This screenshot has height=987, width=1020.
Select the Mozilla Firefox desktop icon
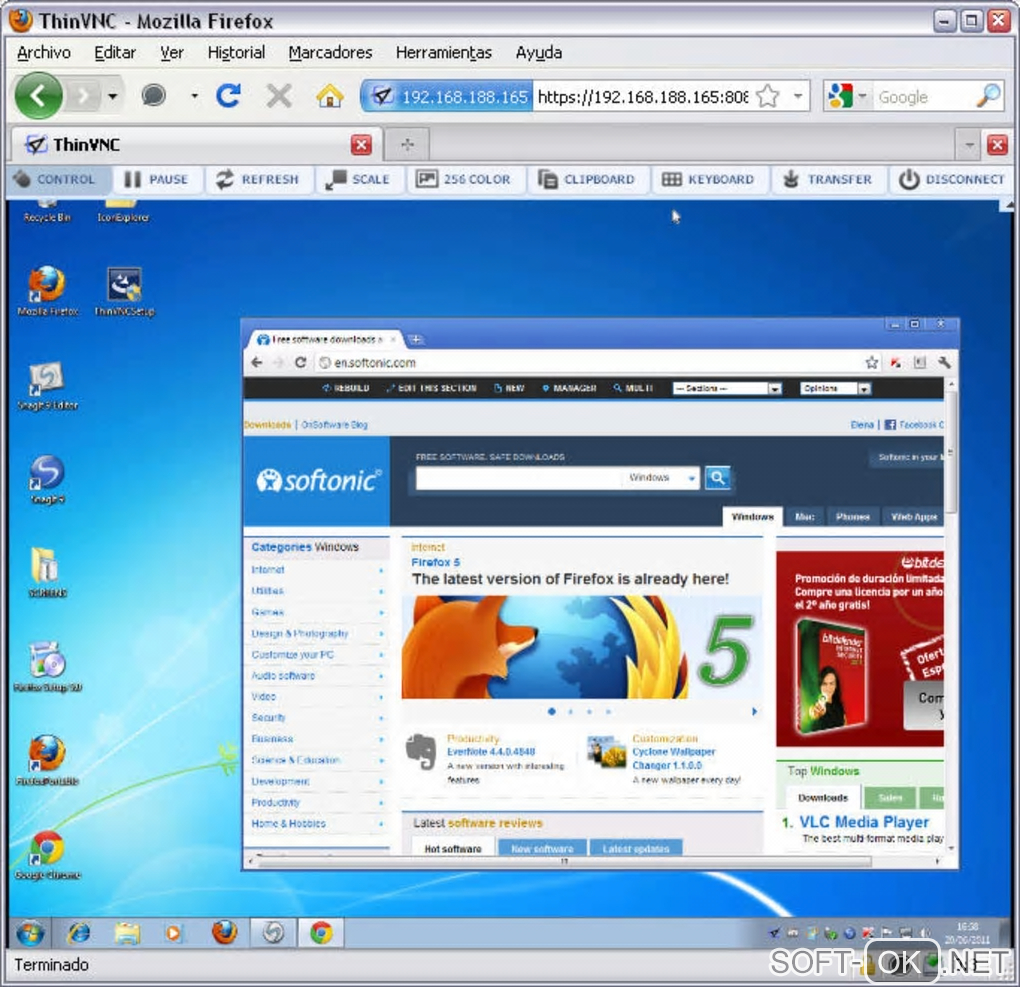(x=47, y=291)
